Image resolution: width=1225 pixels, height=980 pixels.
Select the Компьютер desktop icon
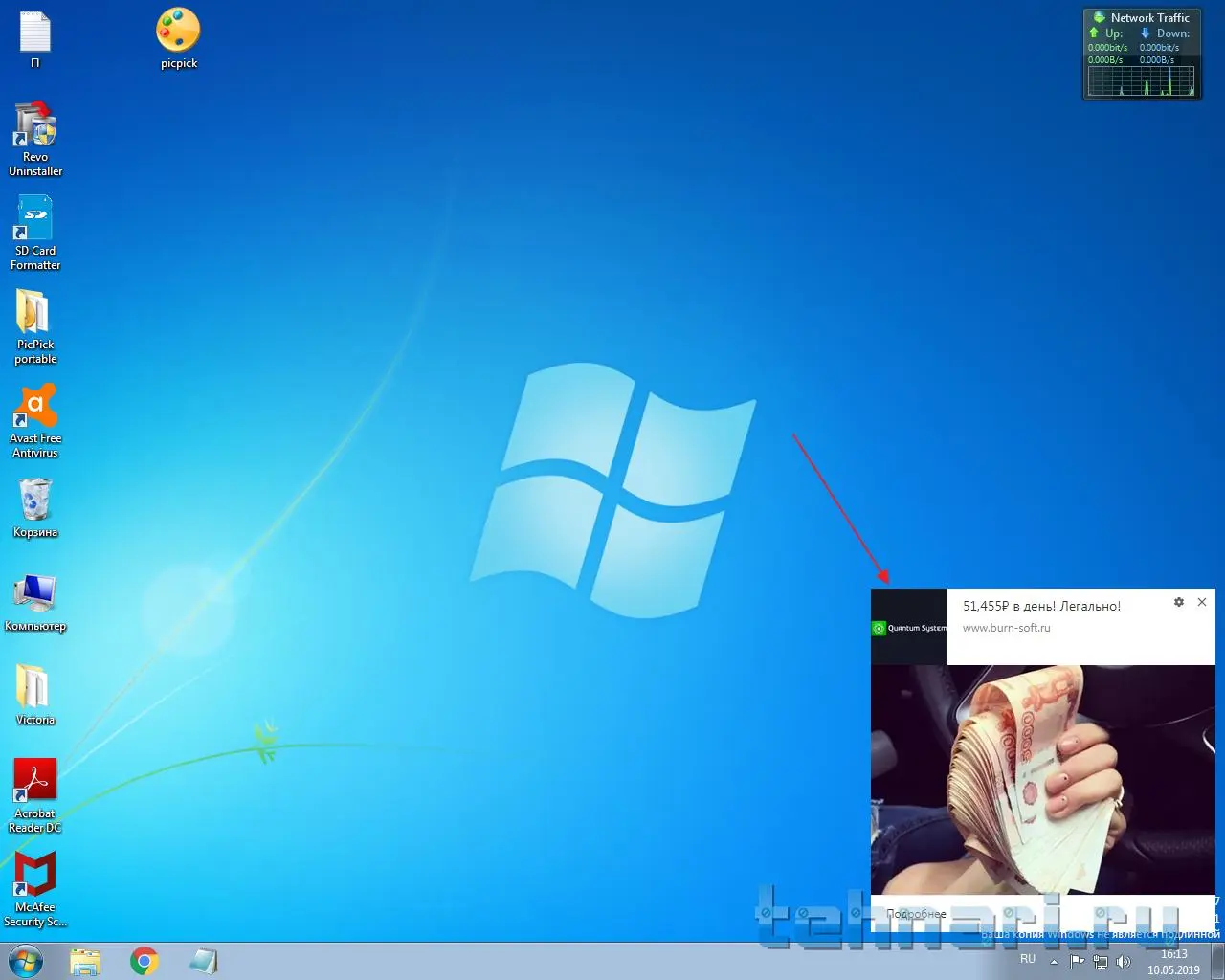(x=35, y=594)
